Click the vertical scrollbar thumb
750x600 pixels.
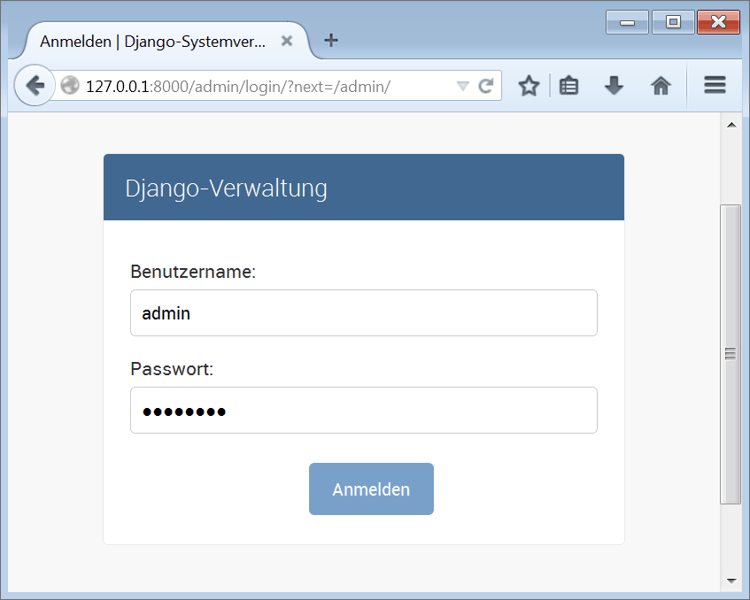point(730,353)
